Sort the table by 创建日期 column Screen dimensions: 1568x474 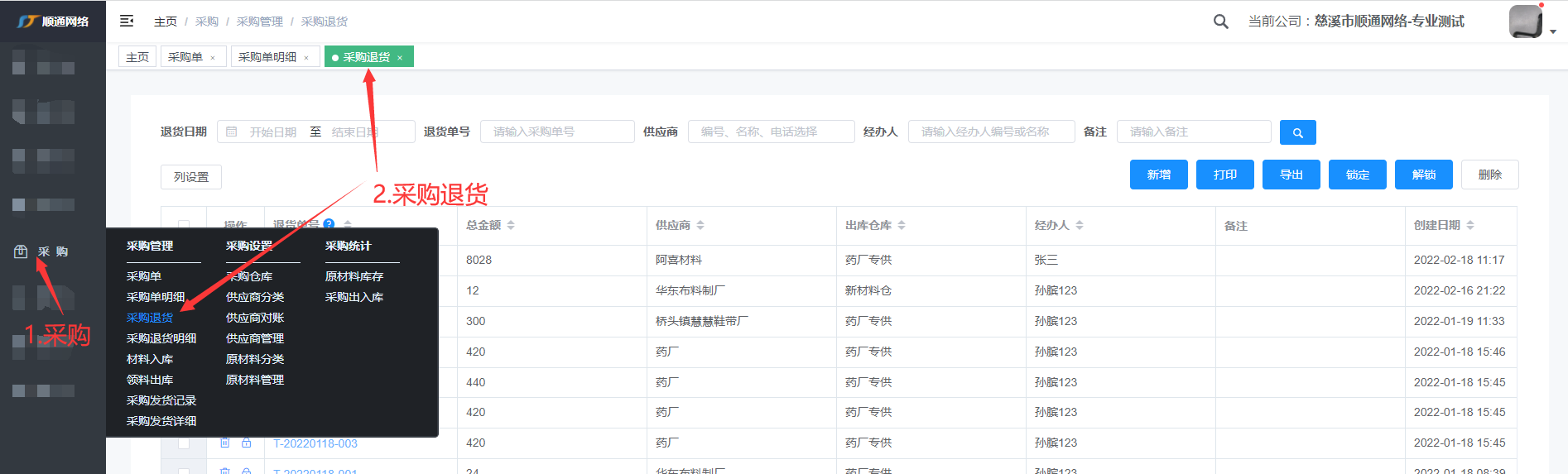pyautogui.click(x=1470, y=225)
